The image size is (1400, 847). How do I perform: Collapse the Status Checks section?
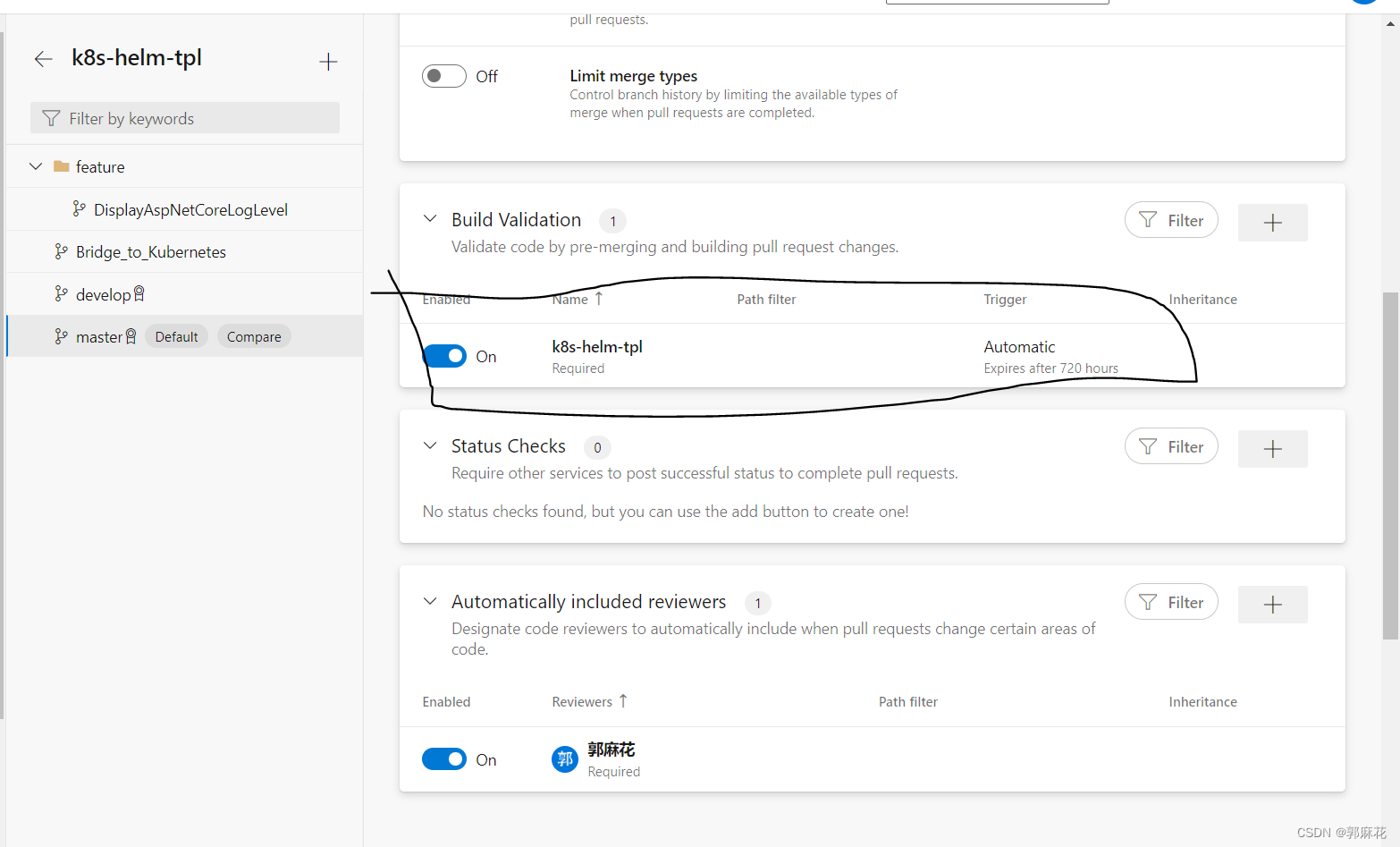(x=430, y=445)
